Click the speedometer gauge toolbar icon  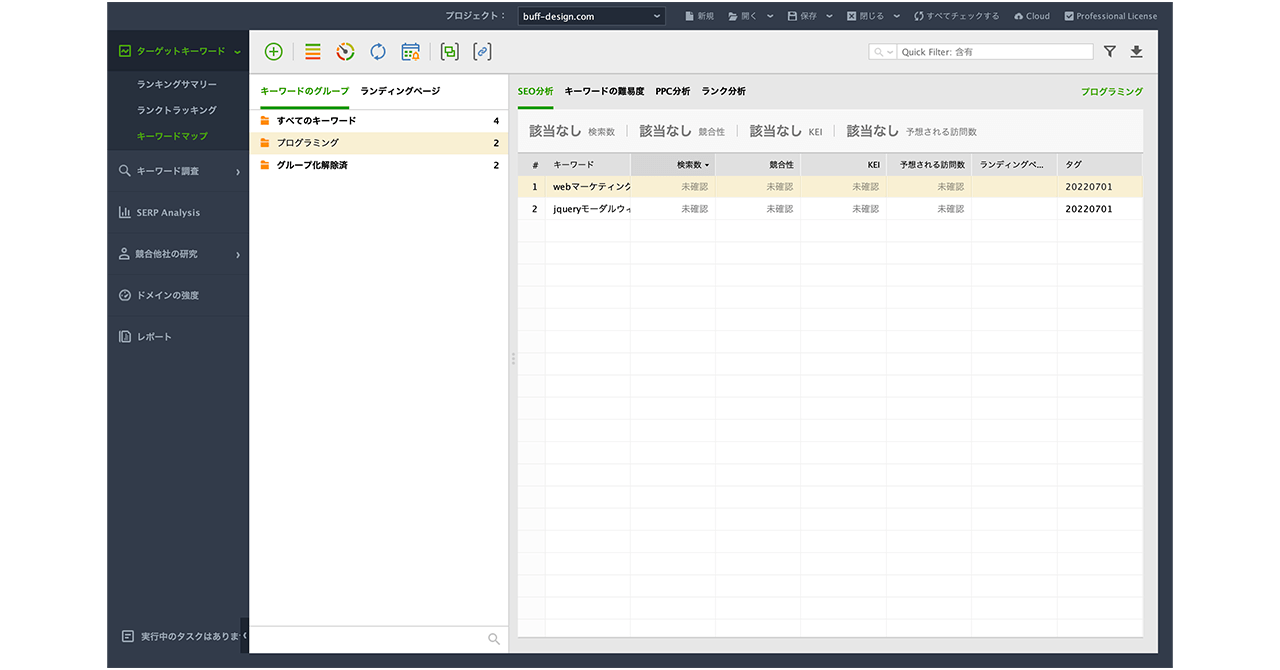(x=345, y=52)
